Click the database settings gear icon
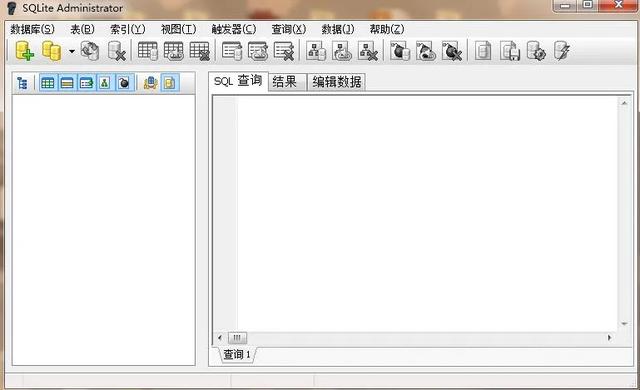Viewport: 640px width, 390px height. pyautogui.click(x=536, y=51)
